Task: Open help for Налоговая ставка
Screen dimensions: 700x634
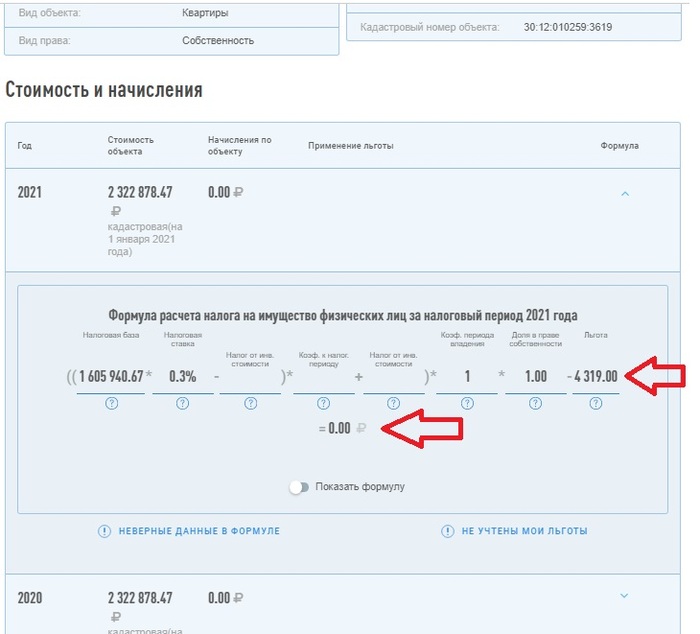Action: click(x=182, y=404)
